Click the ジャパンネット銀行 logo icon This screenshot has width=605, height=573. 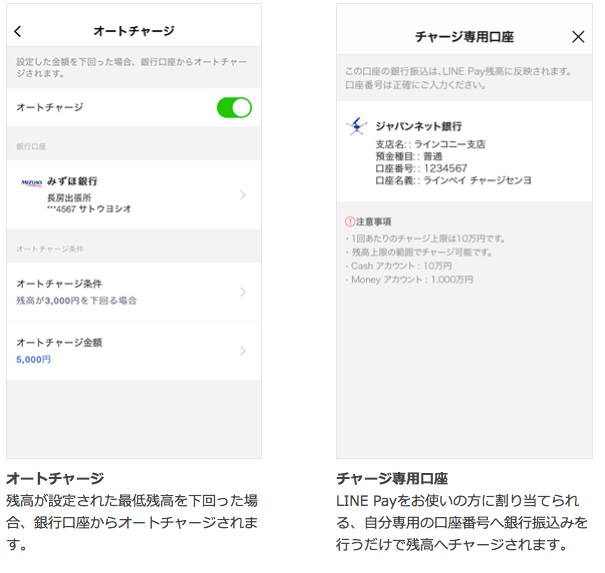(x=357, y=127)
